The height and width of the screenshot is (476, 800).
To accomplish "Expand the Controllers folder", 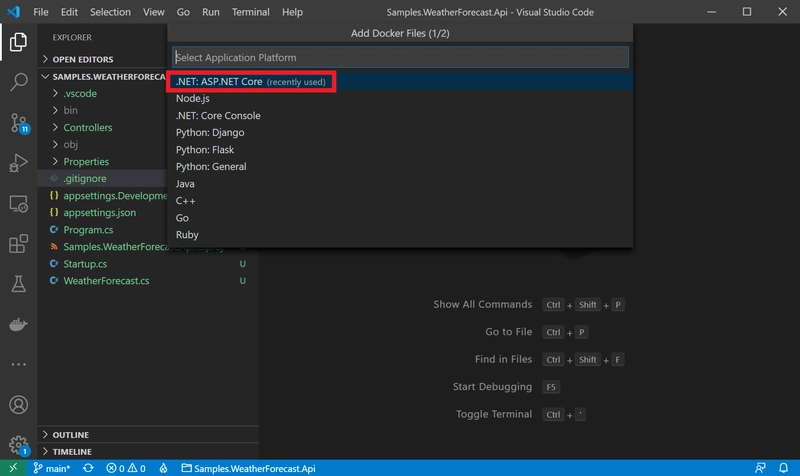I will point(88,128).
